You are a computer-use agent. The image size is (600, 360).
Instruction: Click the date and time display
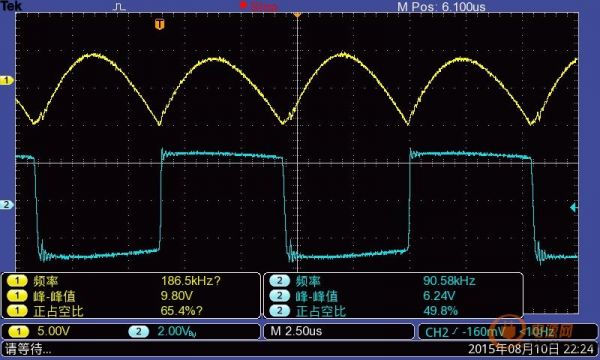coord(531,349)
